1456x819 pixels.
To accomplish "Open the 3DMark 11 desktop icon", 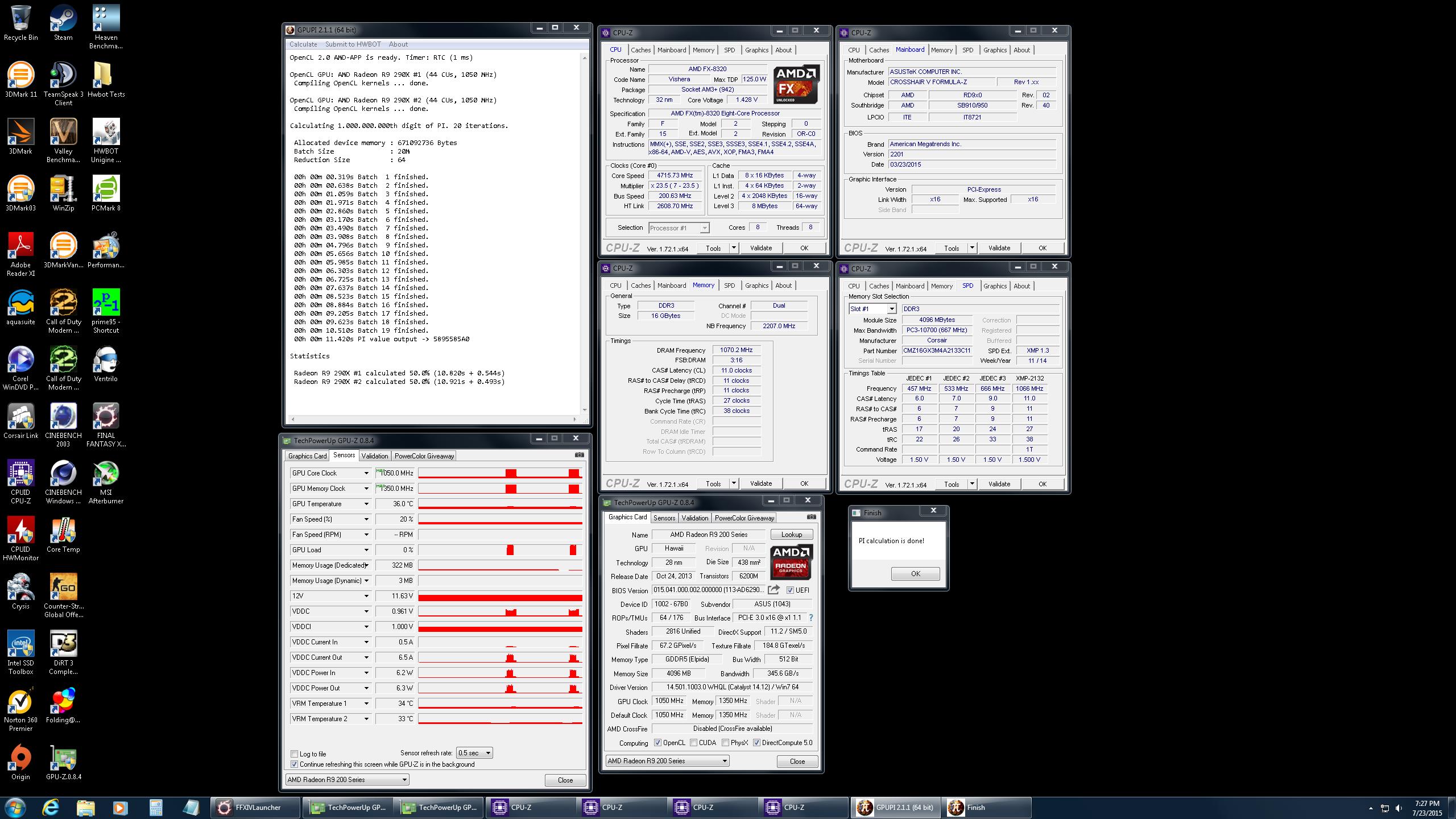I will coord(20,80).
